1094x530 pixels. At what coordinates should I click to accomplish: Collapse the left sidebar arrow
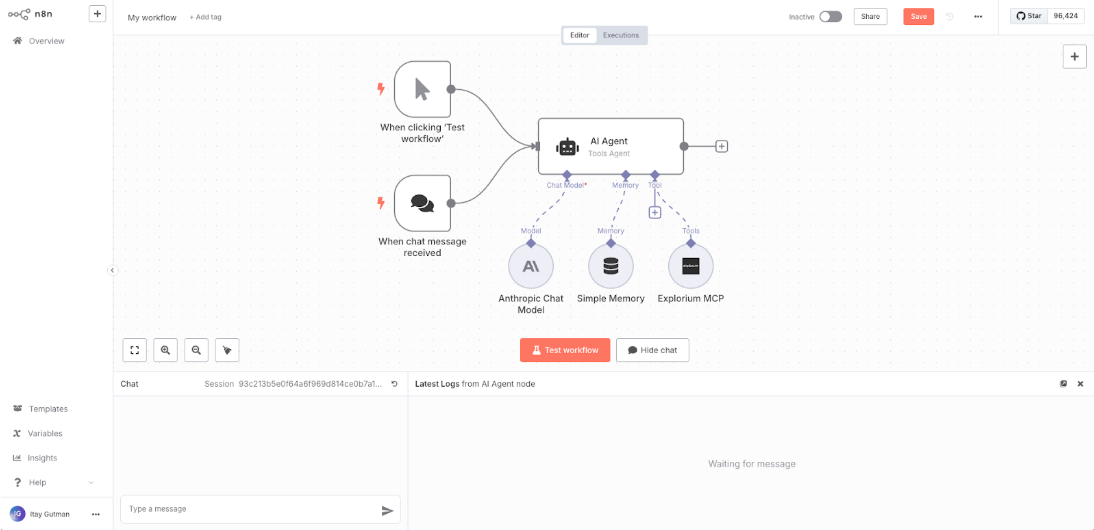click(112, 271)
